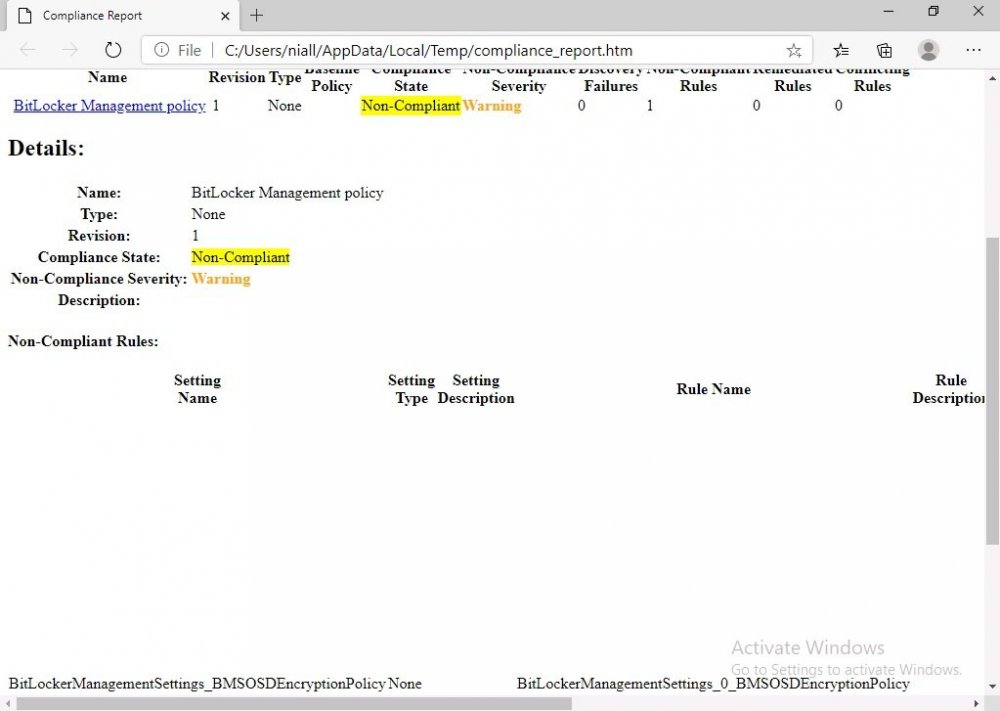
Task: Click the Rule Name column header
Action: [713, 389]
